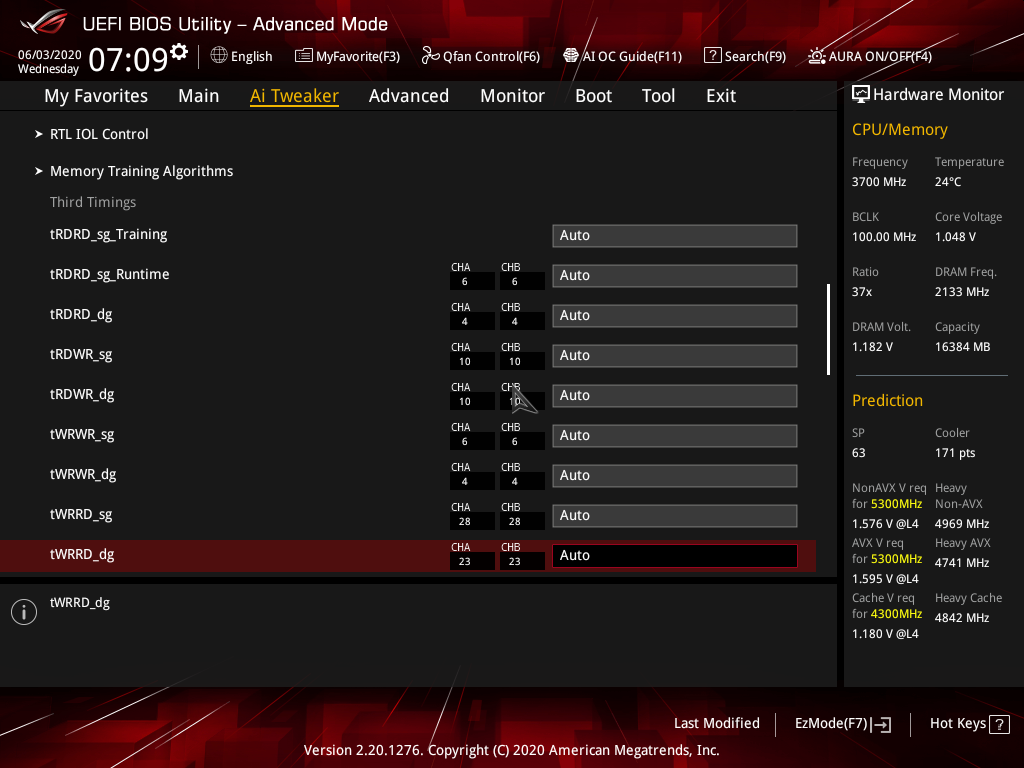1024x768 pixels.
Task: Click the info icon beside tWRRD_dg description
Action: (x=23, y=611)
